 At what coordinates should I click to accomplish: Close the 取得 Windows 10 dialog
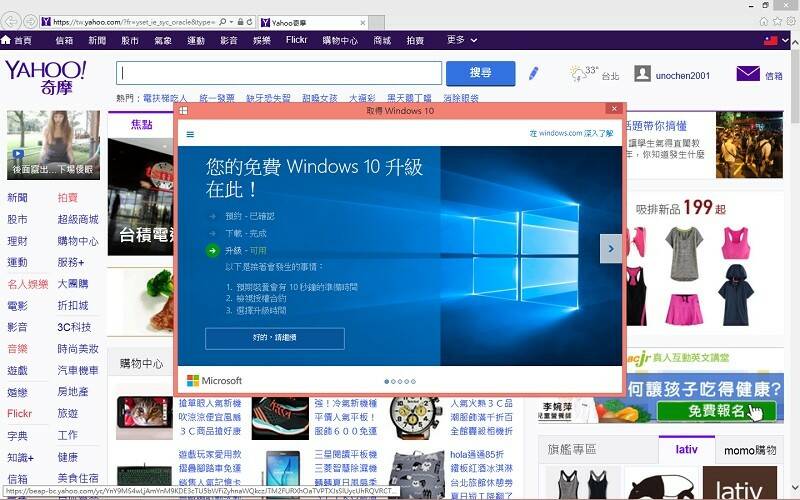[x=614, y=108]
